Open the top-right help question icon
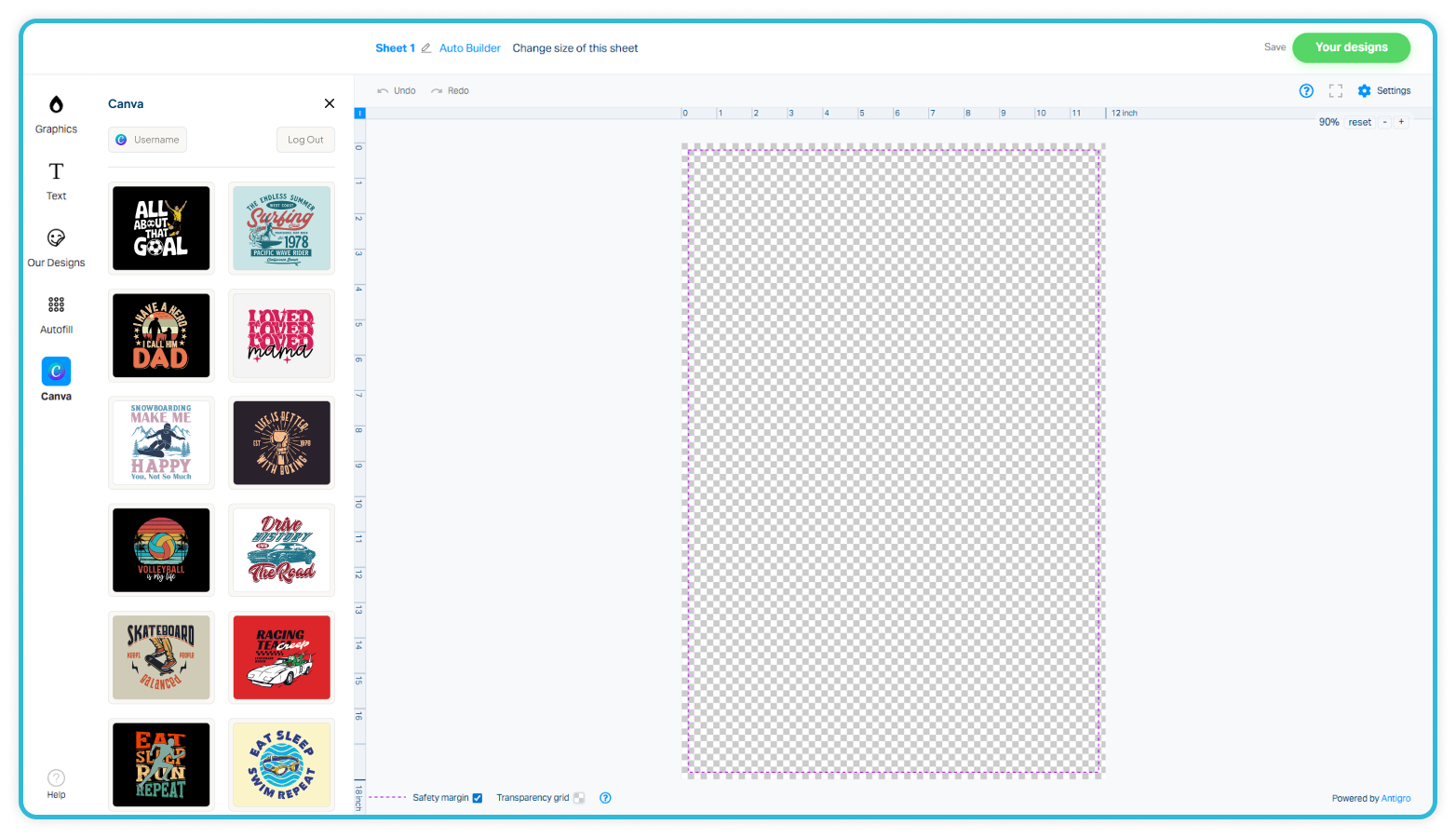 click(x=1306, y=91)
